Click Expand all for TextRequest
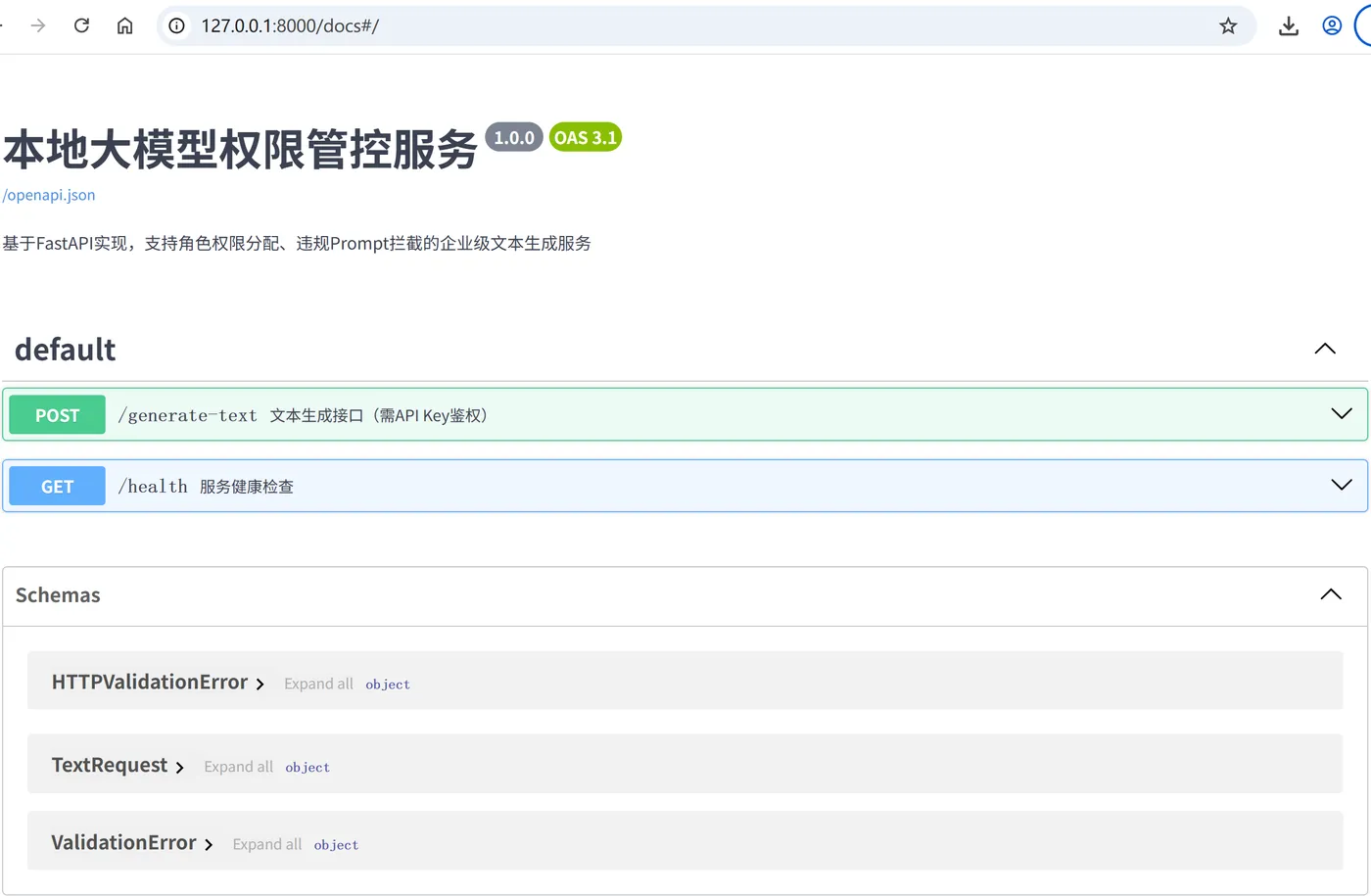This screenshot has width=1371, height=896. pyautogui.click(x=238, y=766)
